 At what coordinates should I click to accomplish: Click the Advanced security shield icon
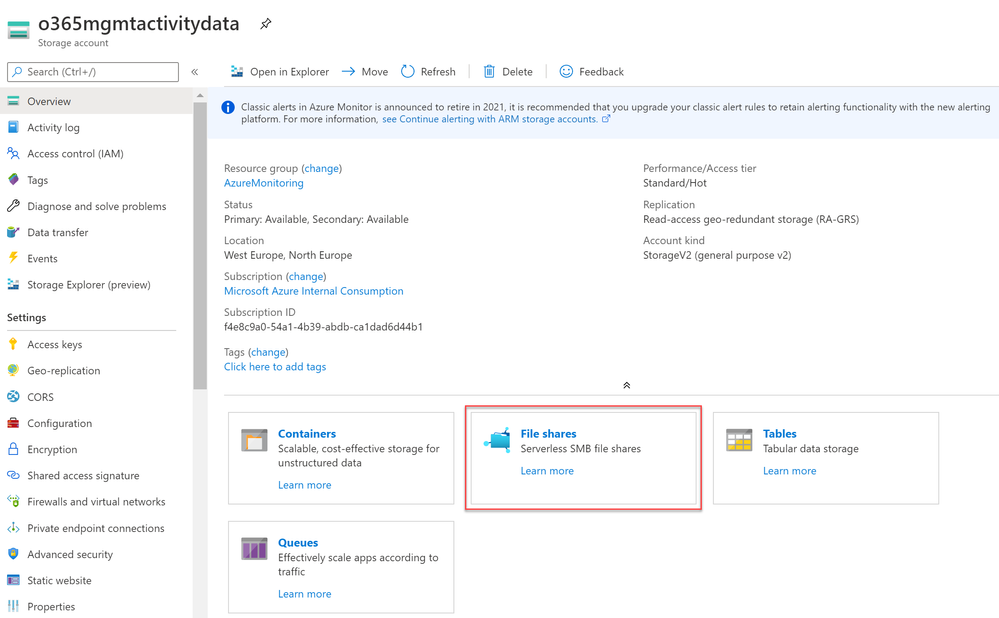coord(13,554)
